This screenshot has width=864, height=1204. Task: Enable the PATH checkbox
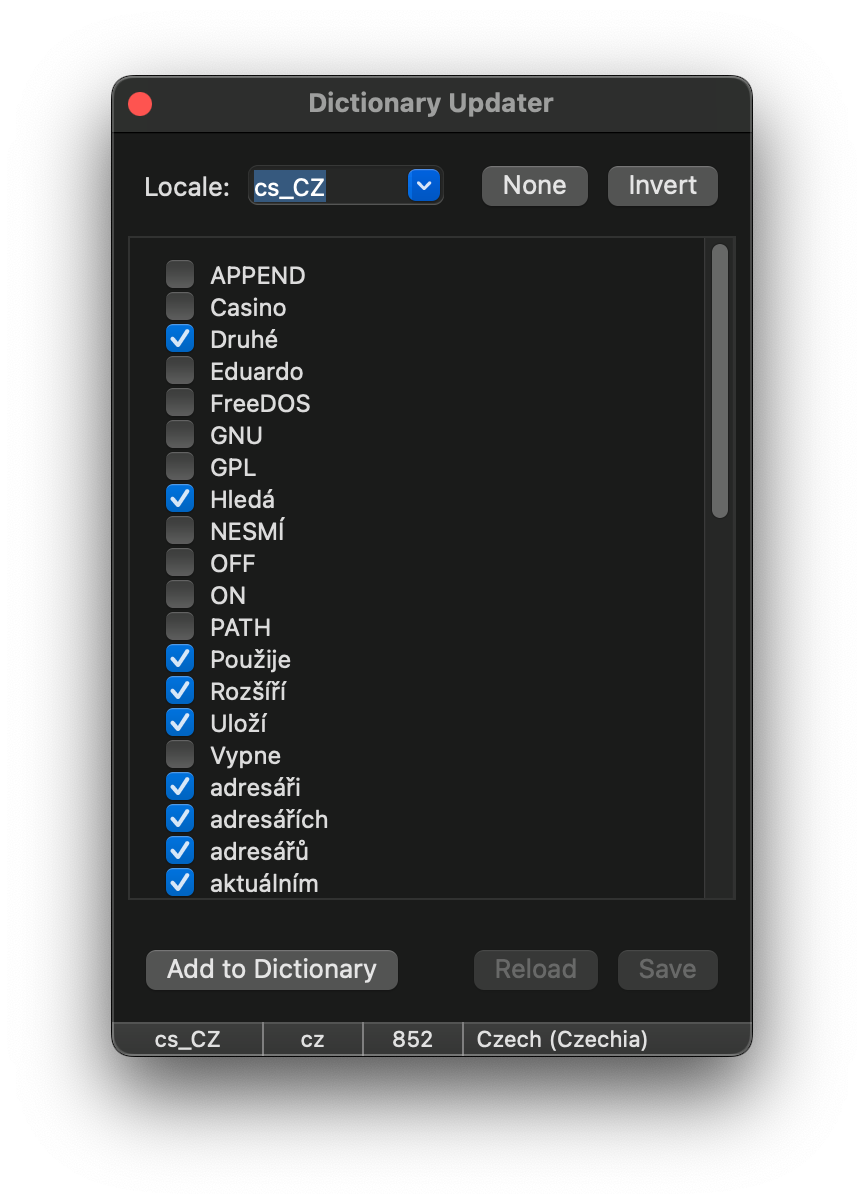point(180,627)
